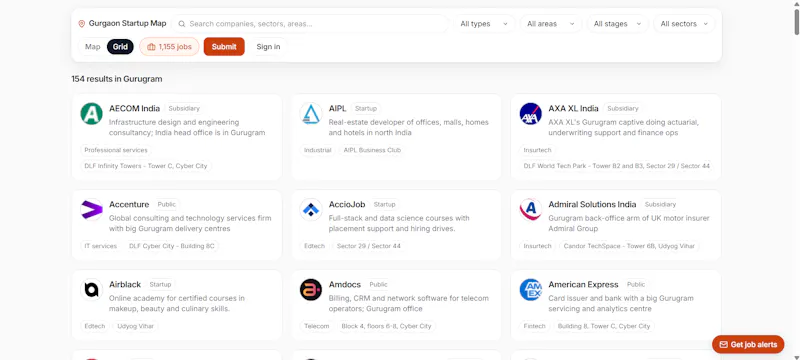
Task: Click the Candor TechSpace location tag
Action: tap(629, 246)
